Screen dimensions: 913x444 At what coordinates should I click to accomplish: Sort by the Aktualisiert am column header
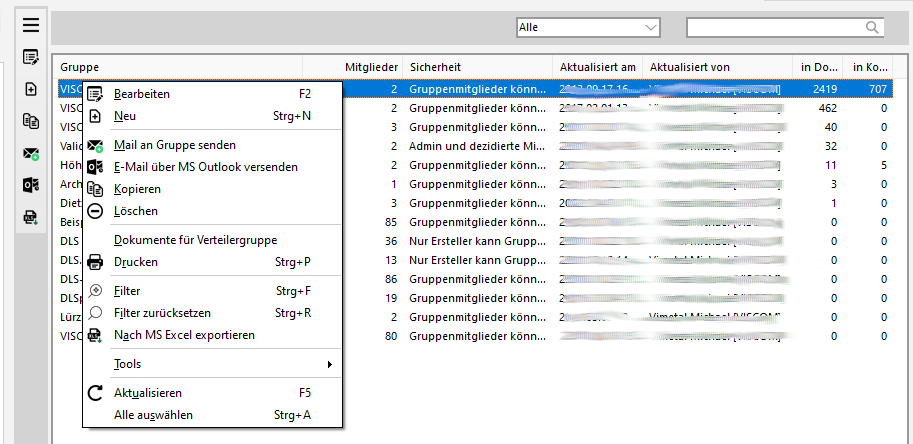click(x=597, y=67)
